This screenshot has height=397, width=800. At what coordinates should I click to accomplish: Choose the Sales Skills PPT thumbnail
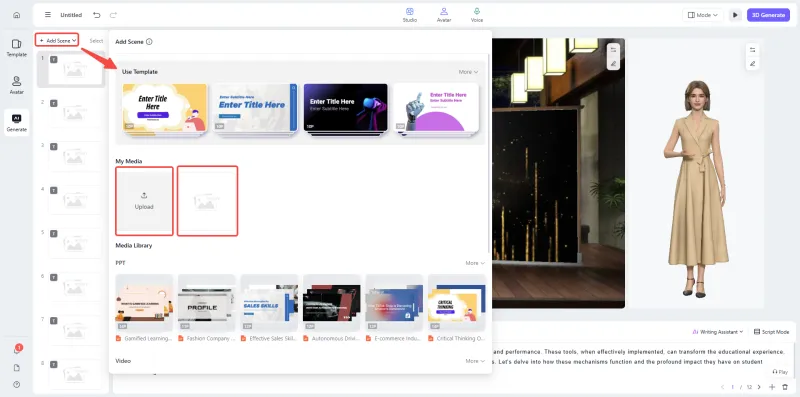click(269, 303)
